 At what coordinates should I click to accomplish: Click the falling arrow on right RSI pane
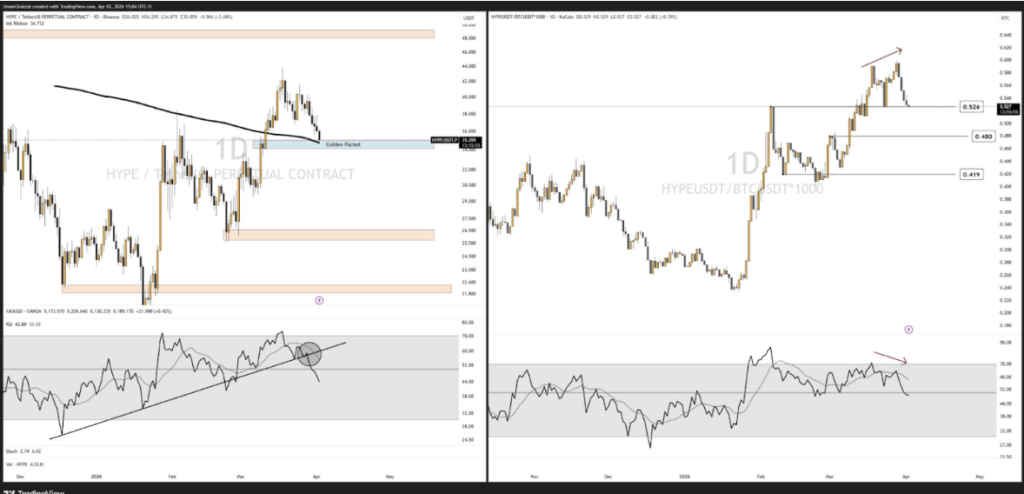(889, 356)
